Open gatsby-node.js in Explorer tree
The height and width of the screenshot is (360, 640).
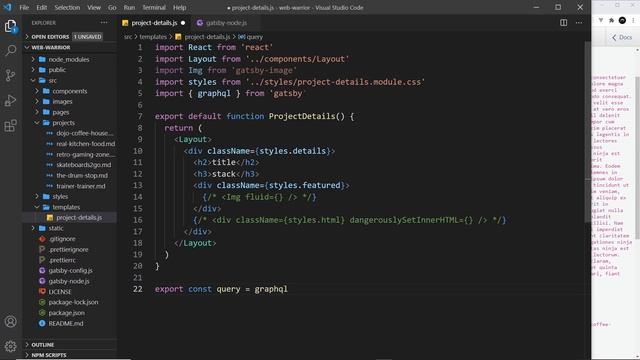pyautogui.click(x=69, y=281)
